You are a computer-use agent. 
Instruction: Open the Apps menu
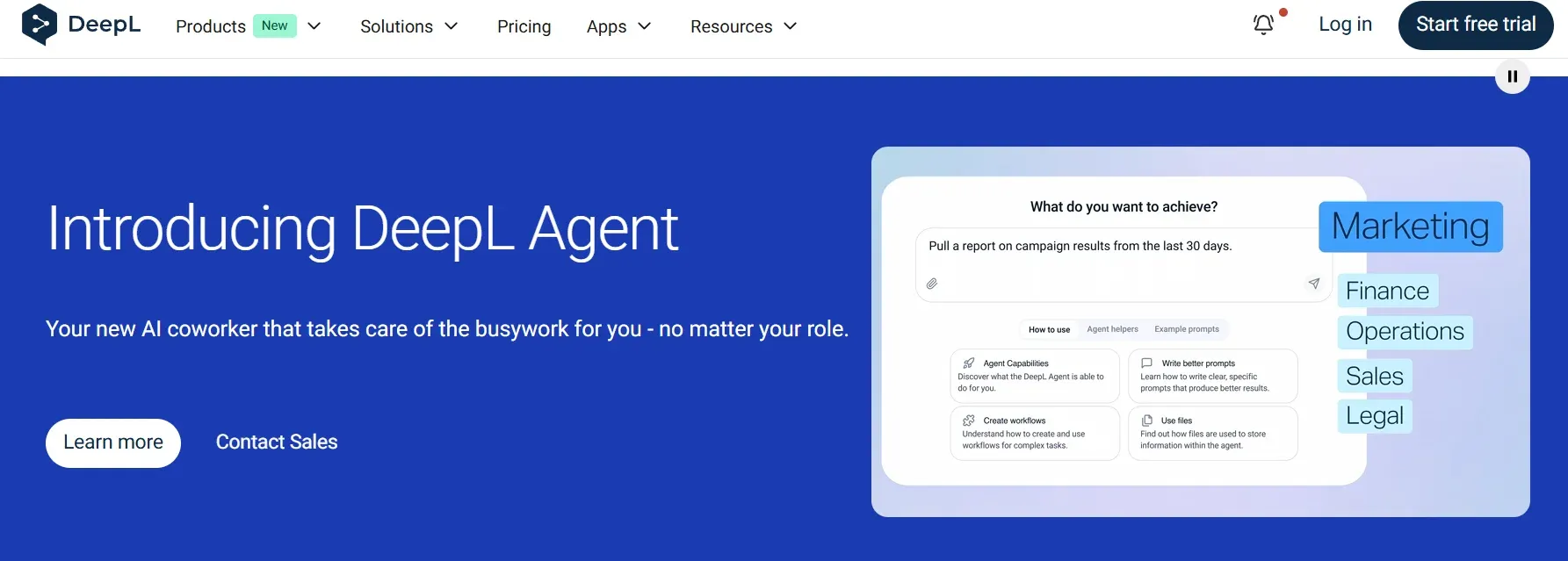pyautogui.click(x=606, y=26)
